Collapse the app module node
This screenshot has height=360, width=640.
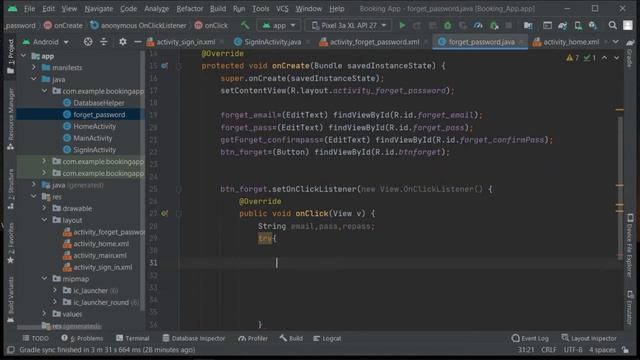tap(23, 56)
